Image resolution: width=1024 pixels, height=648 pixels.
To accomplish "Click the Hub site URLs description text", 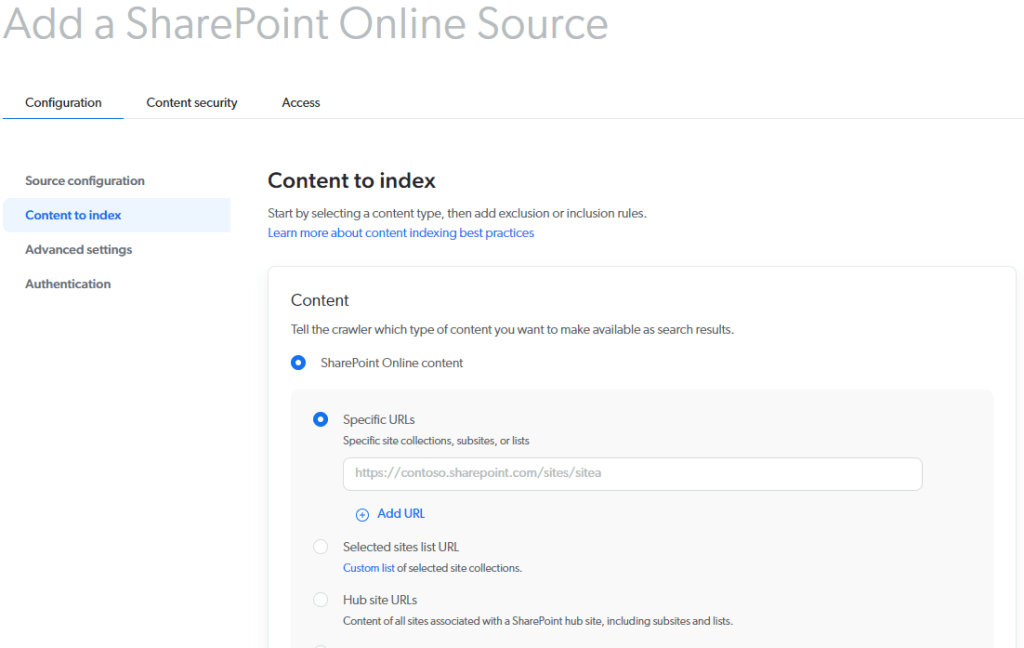I will coord(537,621).
